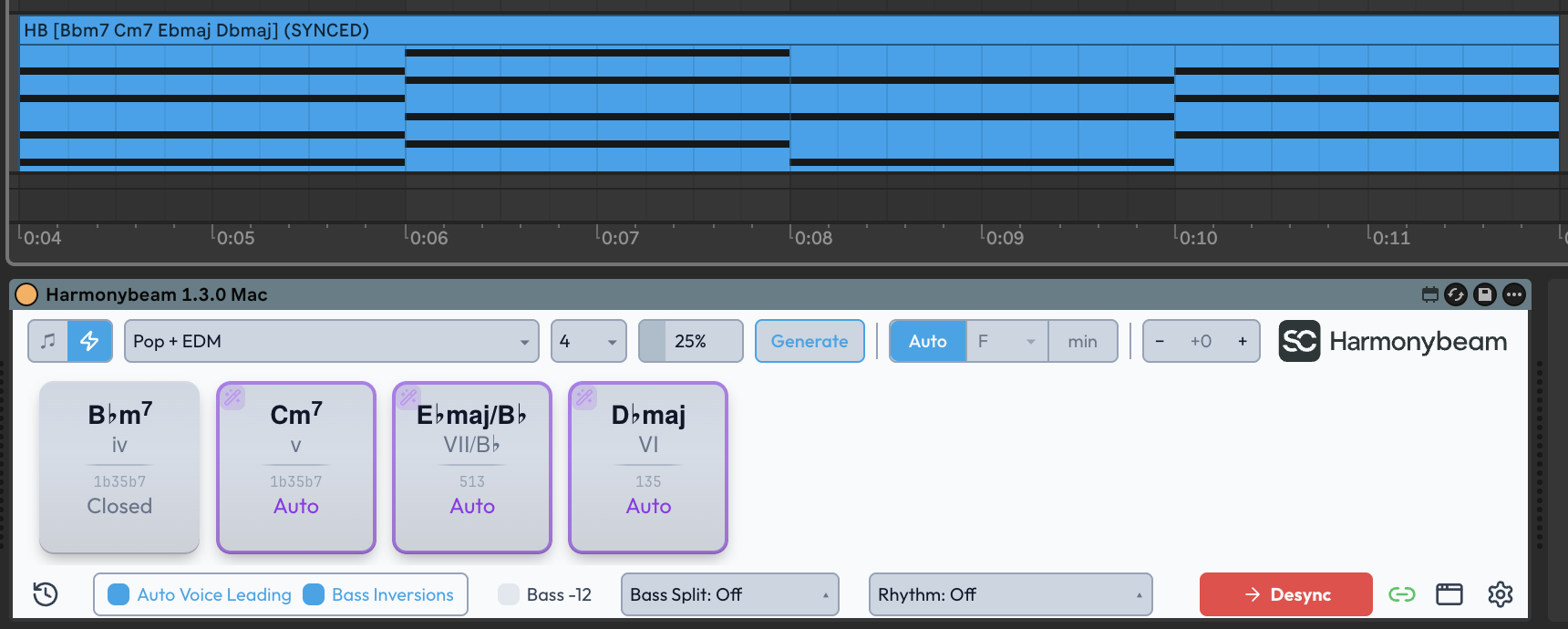The height and width of the screenshot is (629, 1568).
Task: Open the Bass Split: Off dropdown
Action: click(730, 594)
